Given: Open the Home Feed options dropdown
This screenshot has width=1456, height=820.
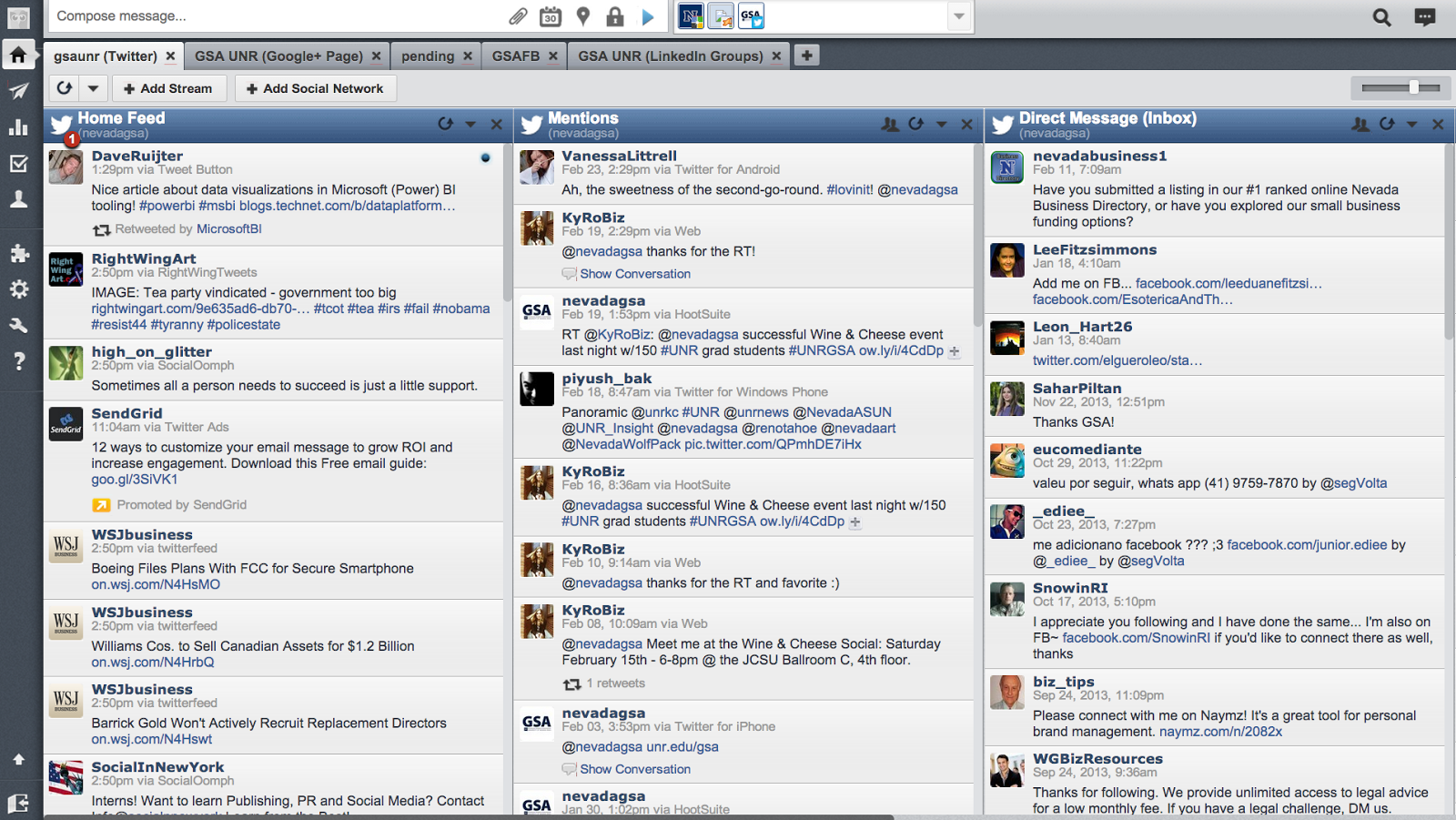Looking at the screenshot, I should [470, 124].
